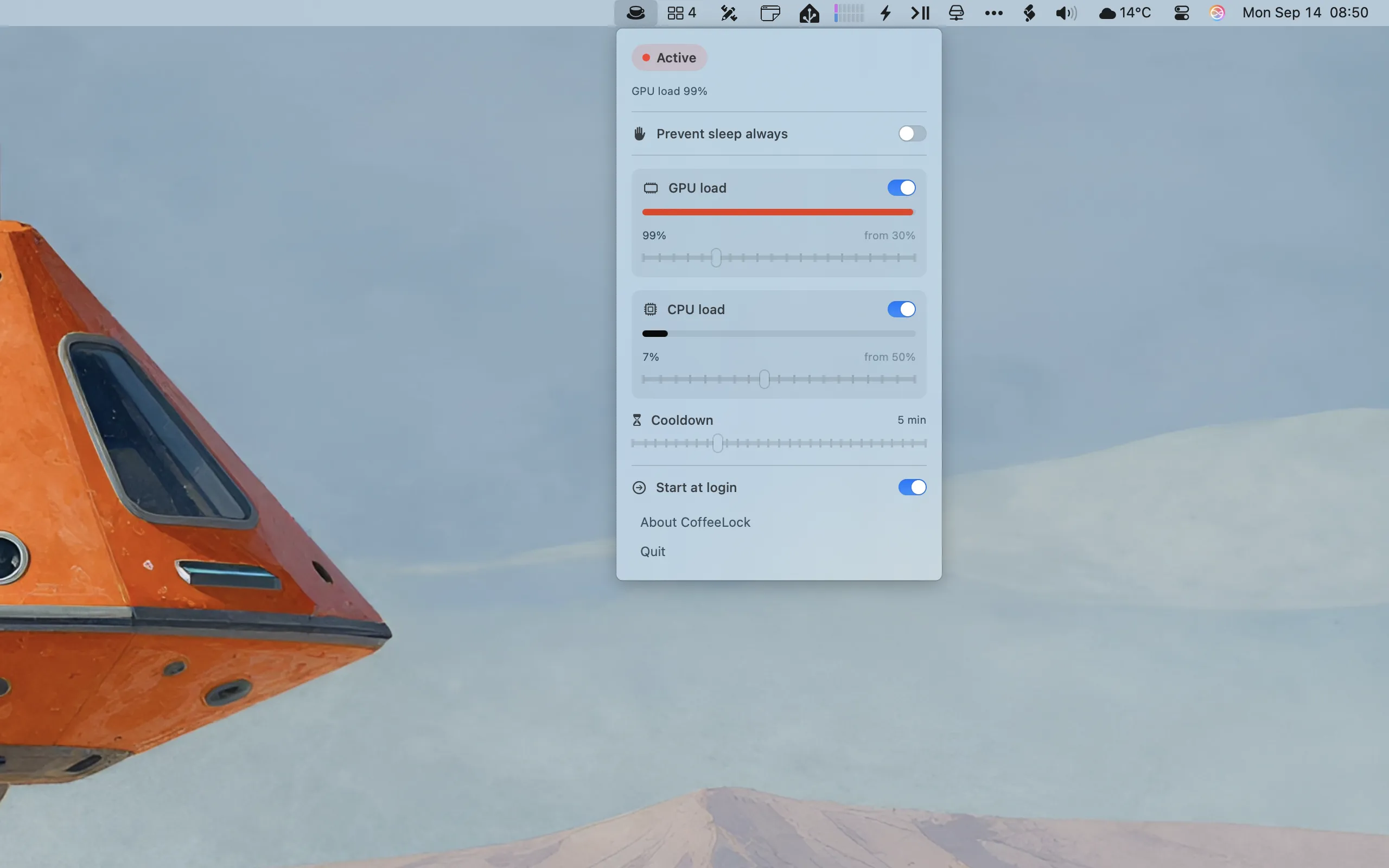The image size is (1389, 868).
Task: Open Control Center from menu bar
Action: click(x=1181, y=12)
